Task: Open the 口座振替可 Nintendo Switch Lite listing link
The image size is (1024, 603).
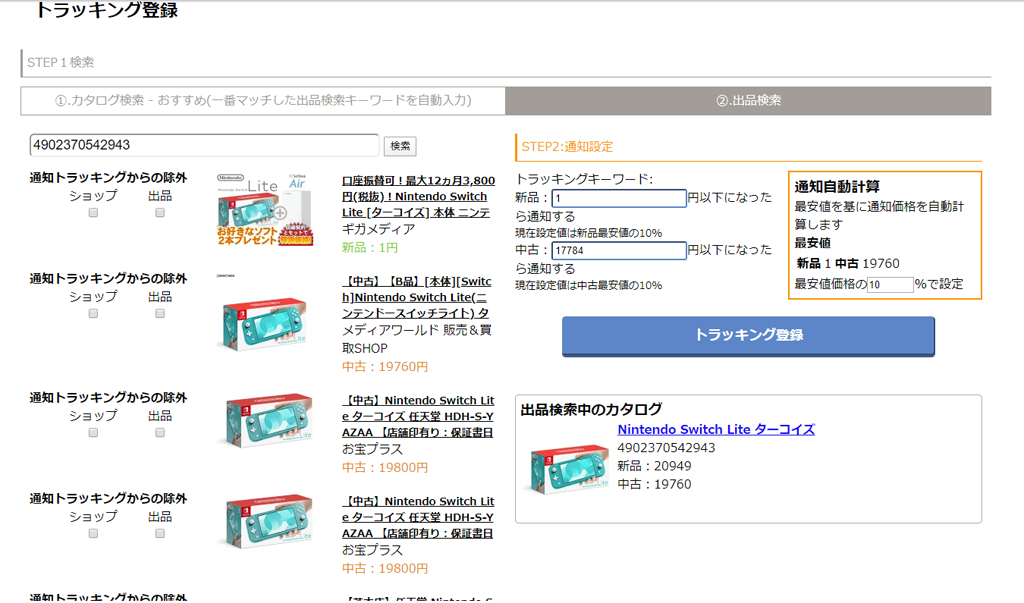Action: click(419, 197)
